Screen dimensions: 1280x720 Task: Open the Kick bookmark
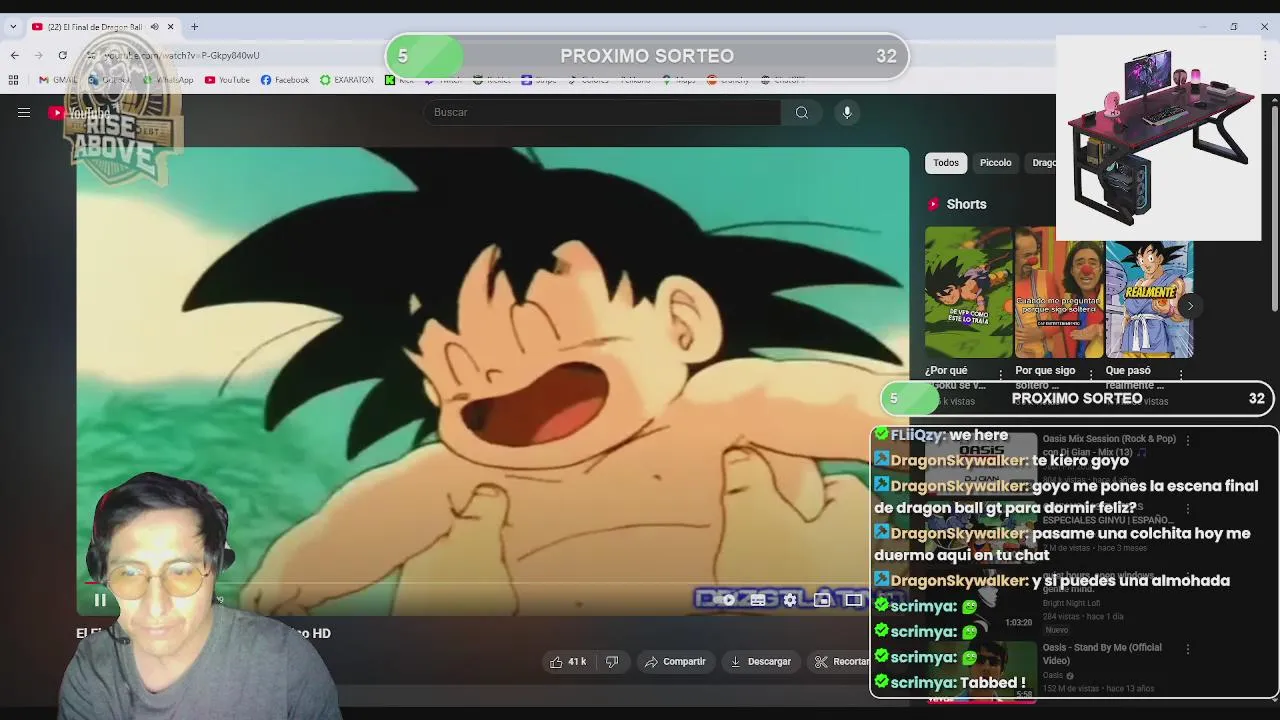(x=400, y=80)
